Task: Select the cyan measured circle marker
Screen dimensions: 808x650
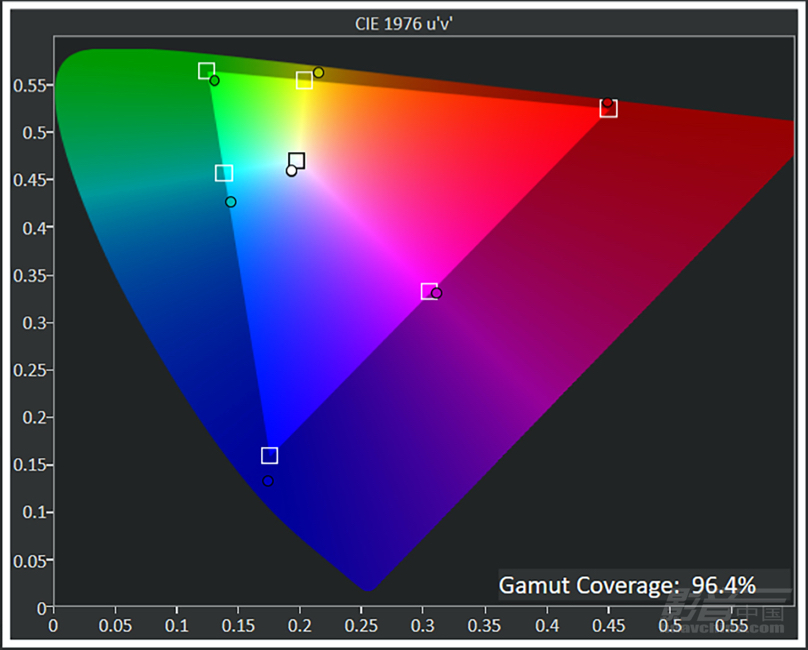Action: tap(231, 202)
